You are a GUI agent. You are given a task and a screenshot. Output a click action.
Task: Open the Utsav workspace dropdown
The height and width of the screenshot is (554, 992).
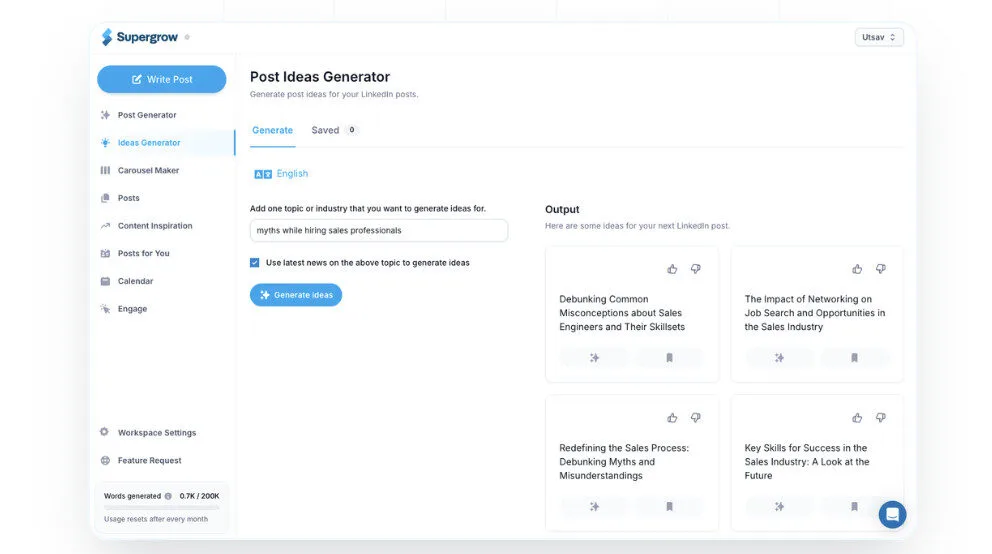click(x=879, y=37)
